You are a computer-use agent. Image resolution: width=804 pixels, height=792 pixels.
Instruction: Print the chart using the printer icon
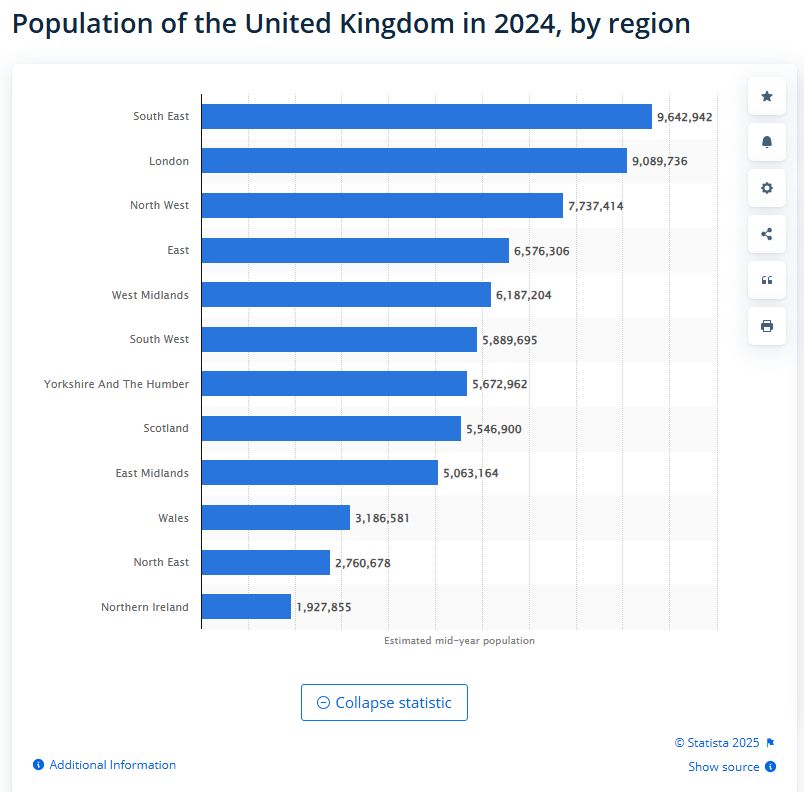[x=766, y=325]
